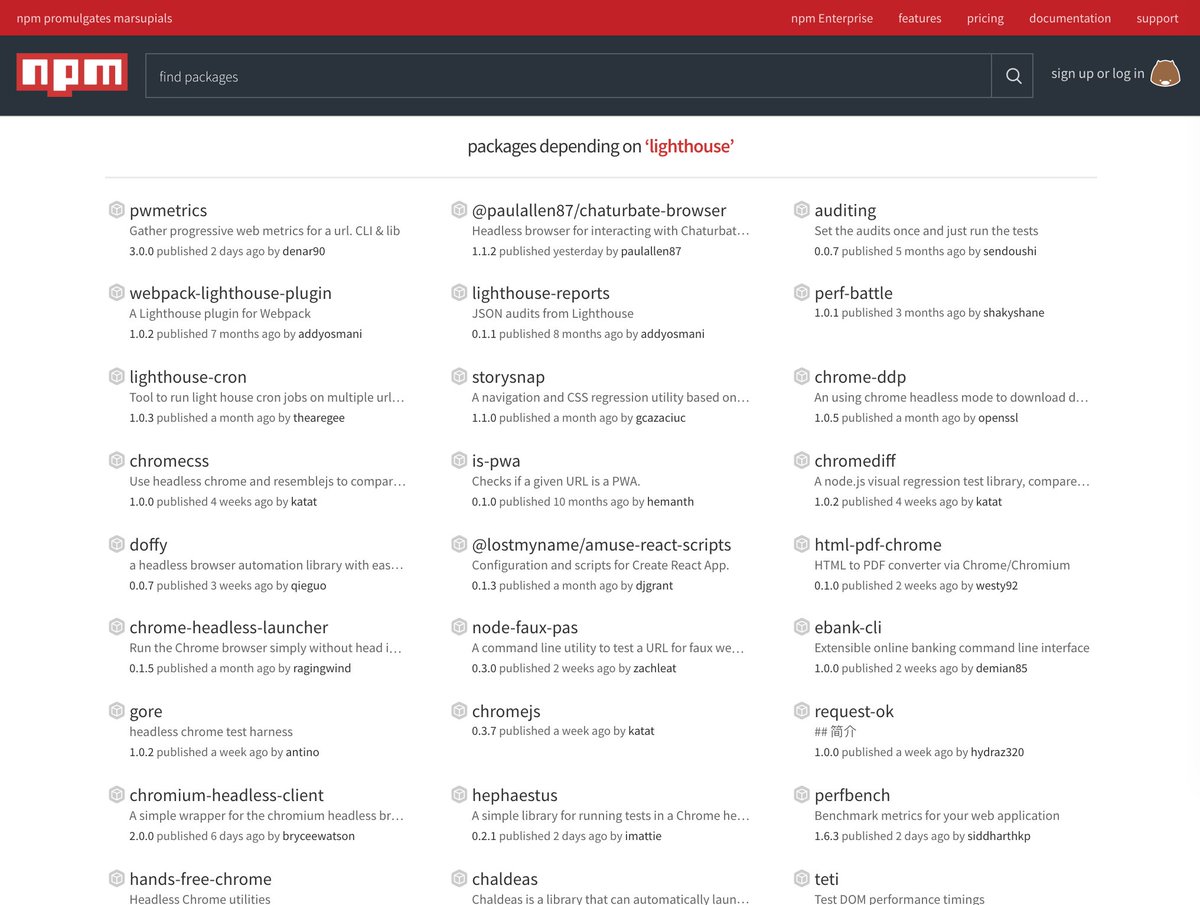1200x905 pixels.
Task: Open the features nav item
Action: [920, 18]
